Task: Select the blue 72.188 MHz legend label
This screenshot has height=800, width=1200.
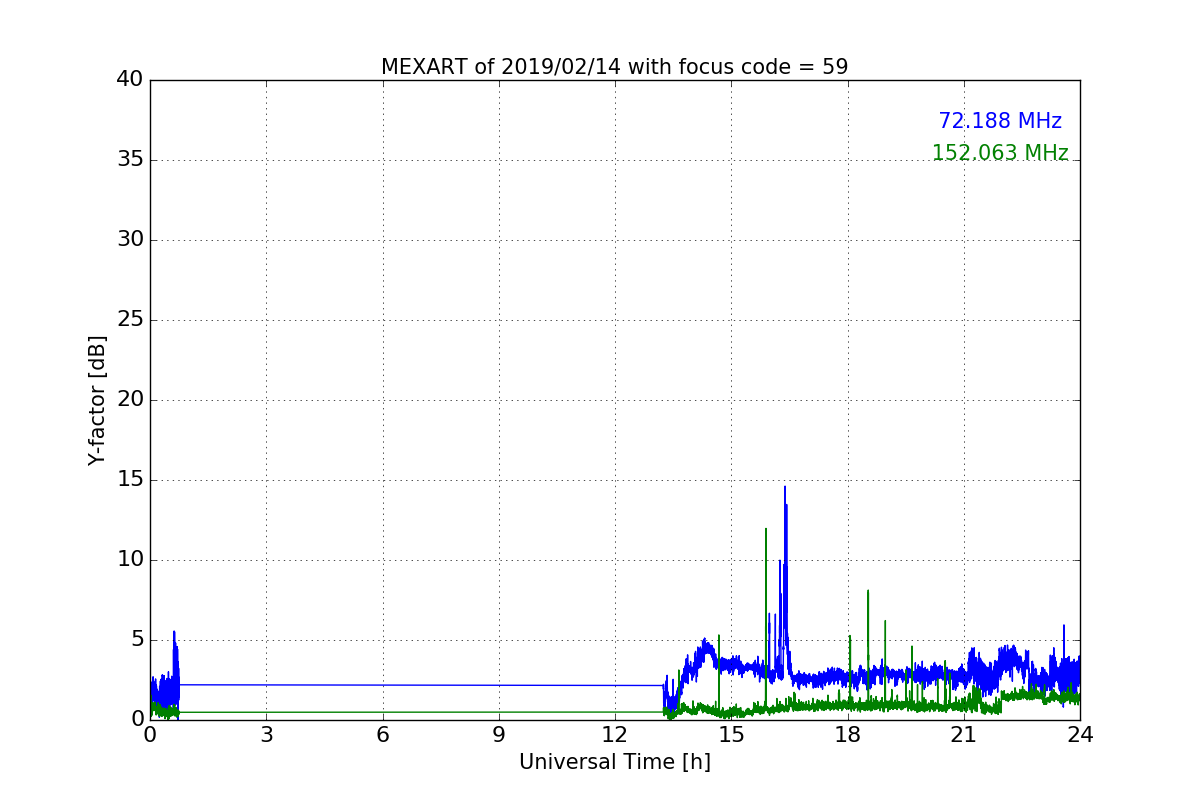Action: tap(1000, 121)
